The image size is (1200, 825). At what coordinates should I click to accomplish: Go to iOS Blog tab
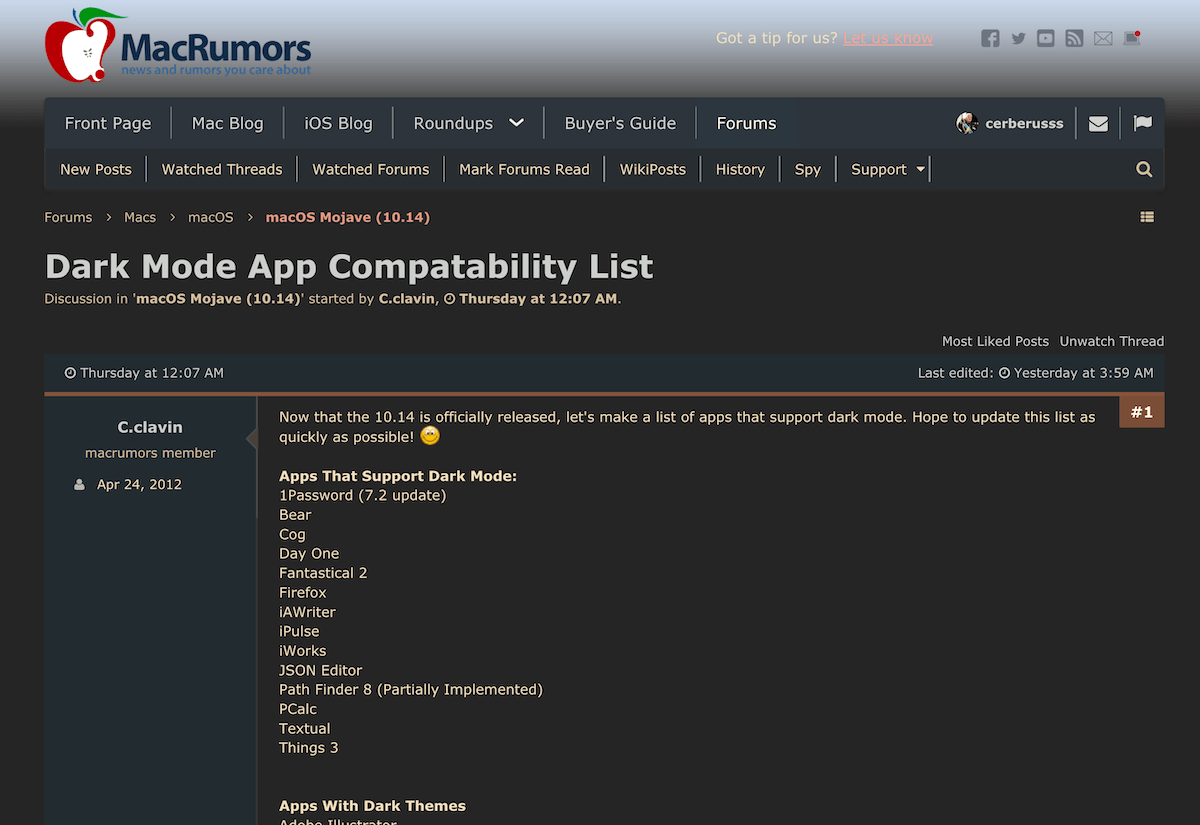click(338, 123)
